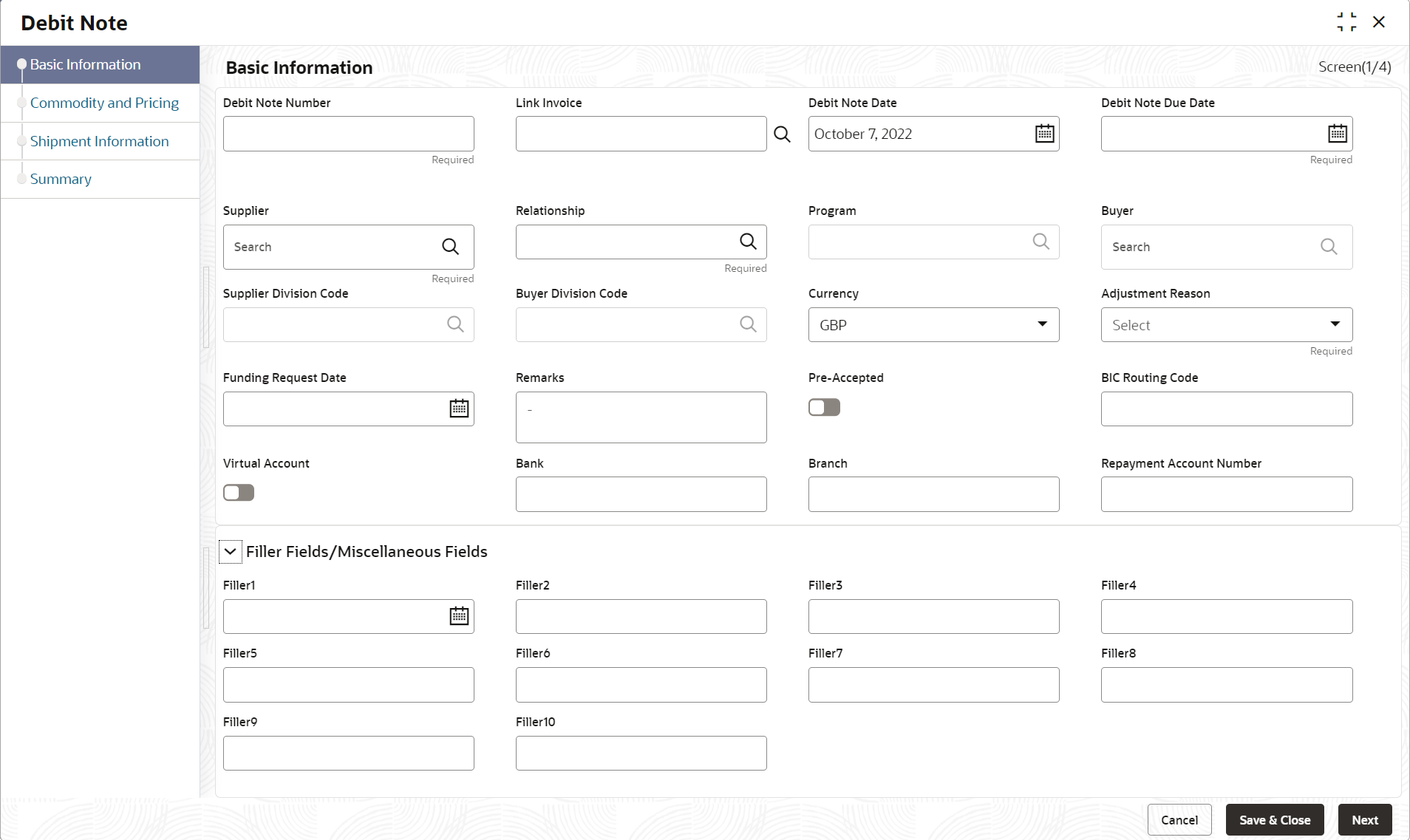The height and width of the screenshot is (840, 1410).
Task: Open the Summary step
Action: tap(61, 179)
